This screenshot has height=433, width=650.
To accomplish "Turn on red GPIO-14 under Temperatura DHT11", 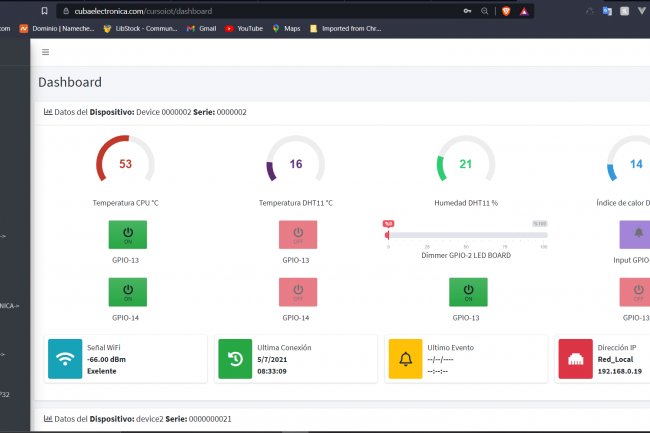I will [297, 292].
